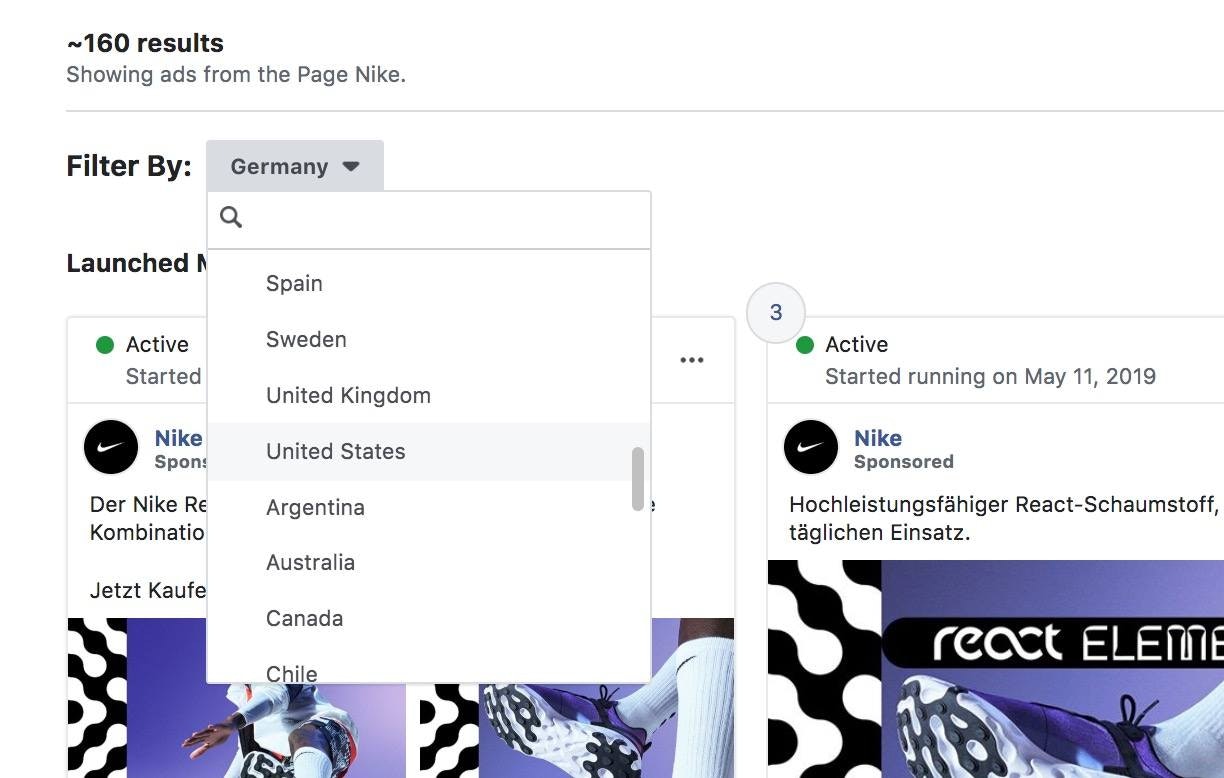Click Nike logo avatar on right ad
Screen dimensions: 1224x778
click(810, 447)
